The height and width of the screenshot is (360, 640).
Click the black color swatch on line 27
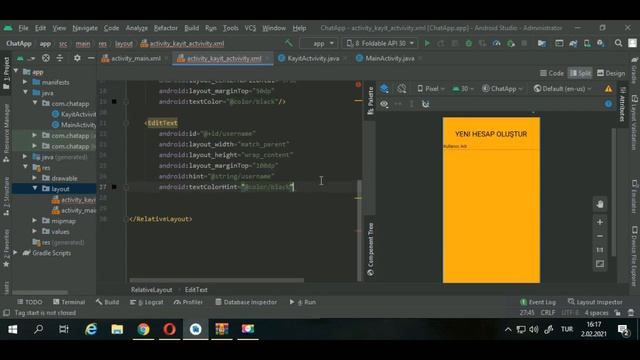[x=114, y=187]
